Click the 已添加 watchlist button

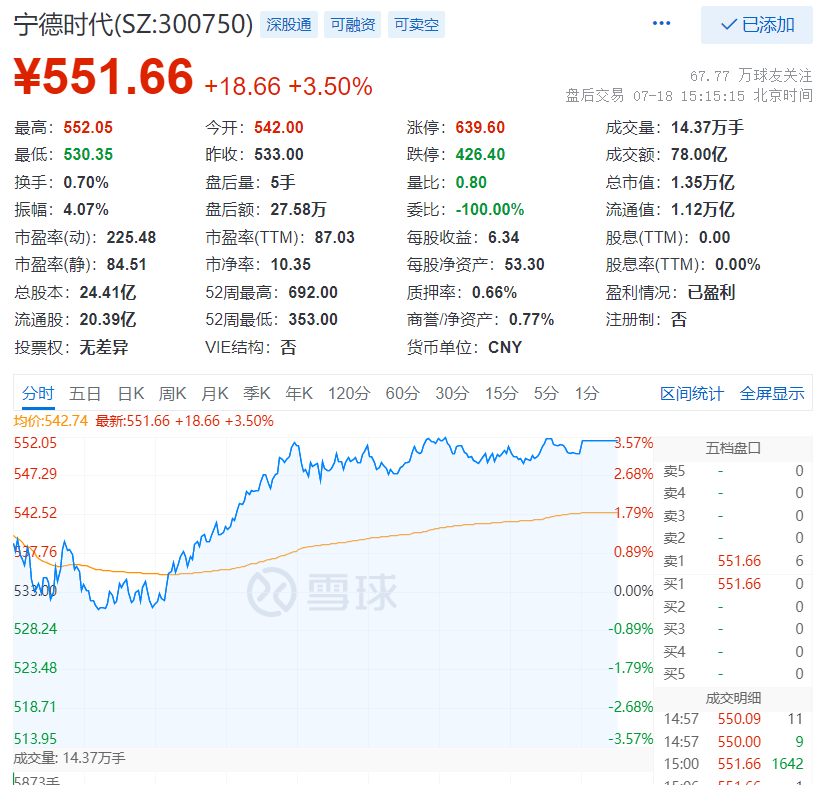(757, 24)
